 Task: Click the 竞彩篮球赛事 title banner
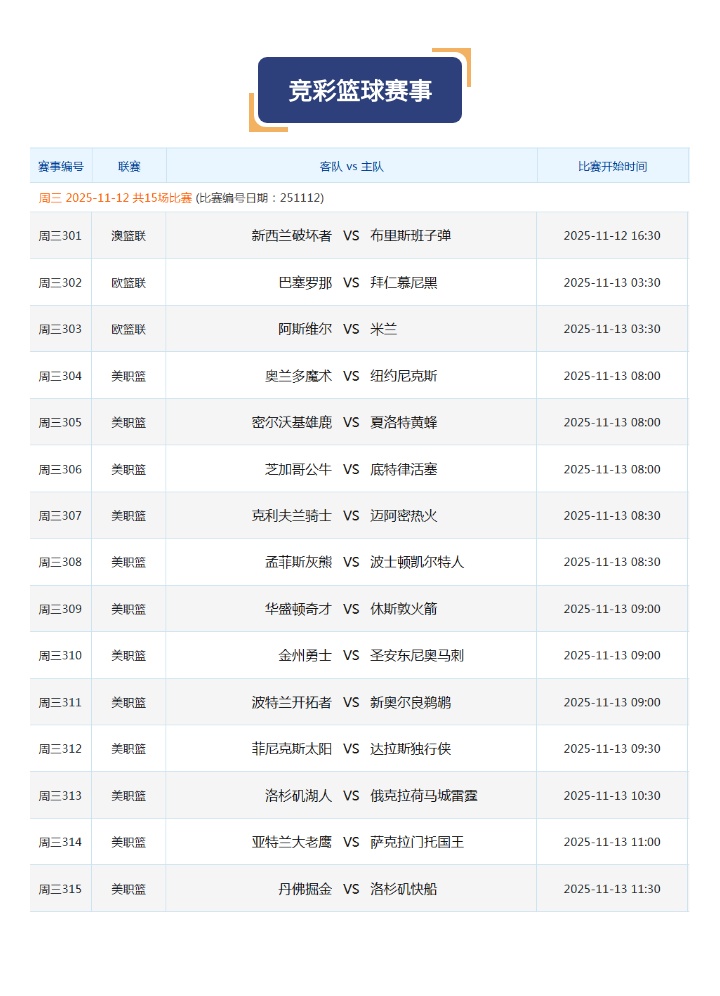(360, 91)
